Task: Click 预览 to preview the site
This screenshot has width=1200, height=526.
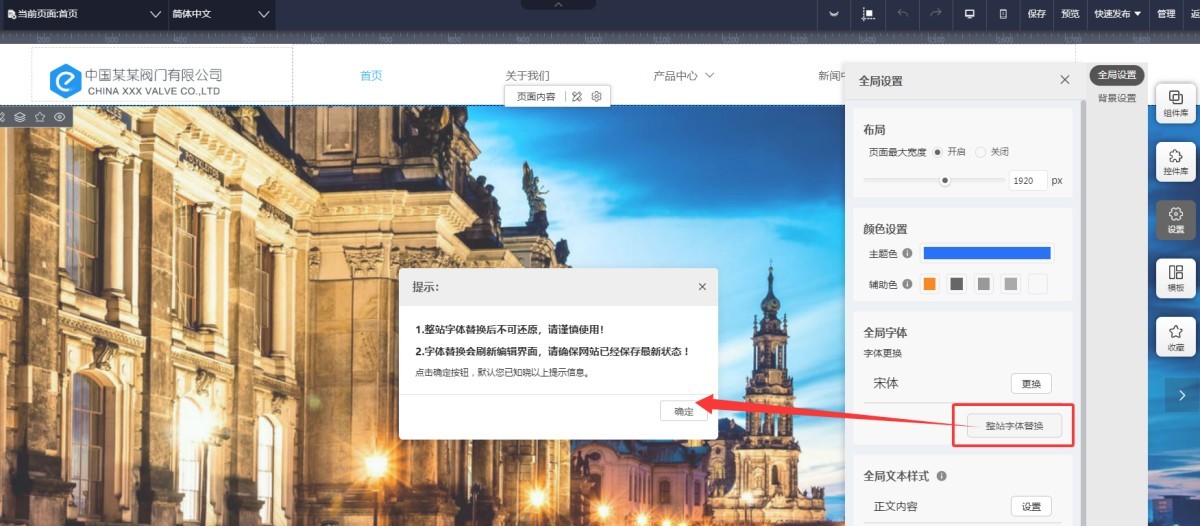Action: [1070, 14]
